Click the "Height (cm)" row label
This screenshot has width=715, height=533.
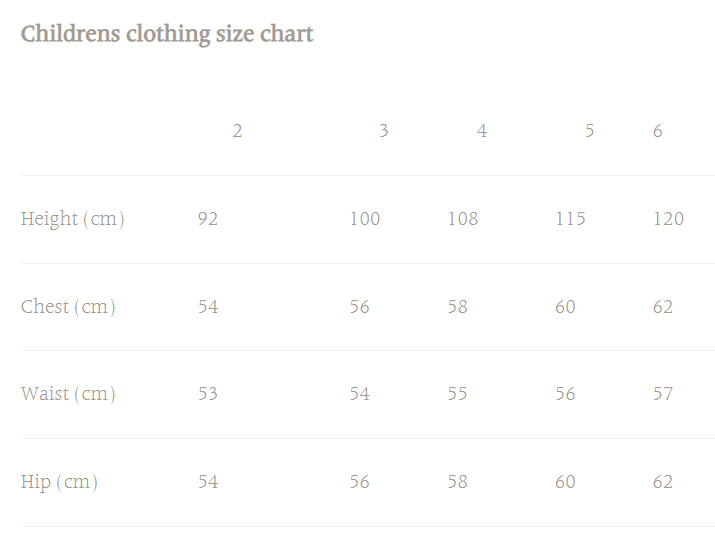(72, 219)
